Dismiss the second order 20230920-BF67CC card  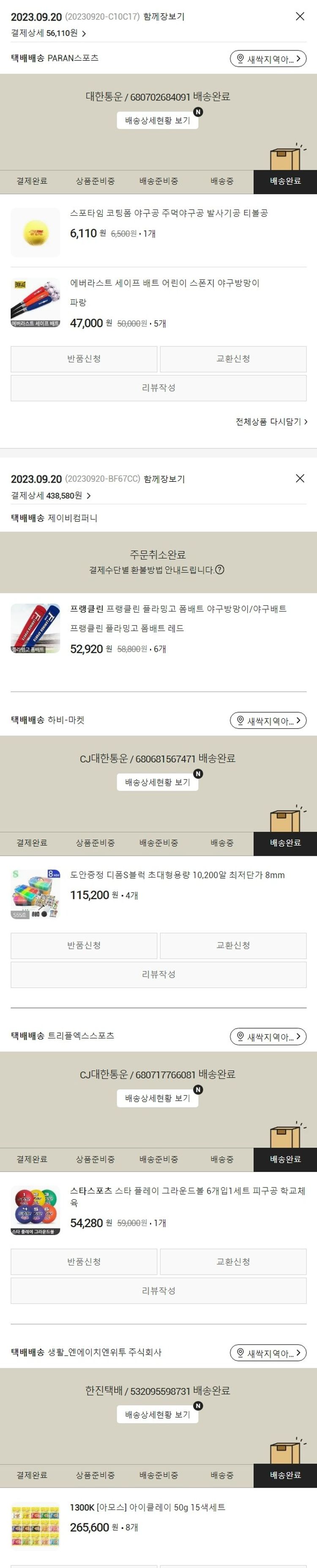(x=300, y=478)
